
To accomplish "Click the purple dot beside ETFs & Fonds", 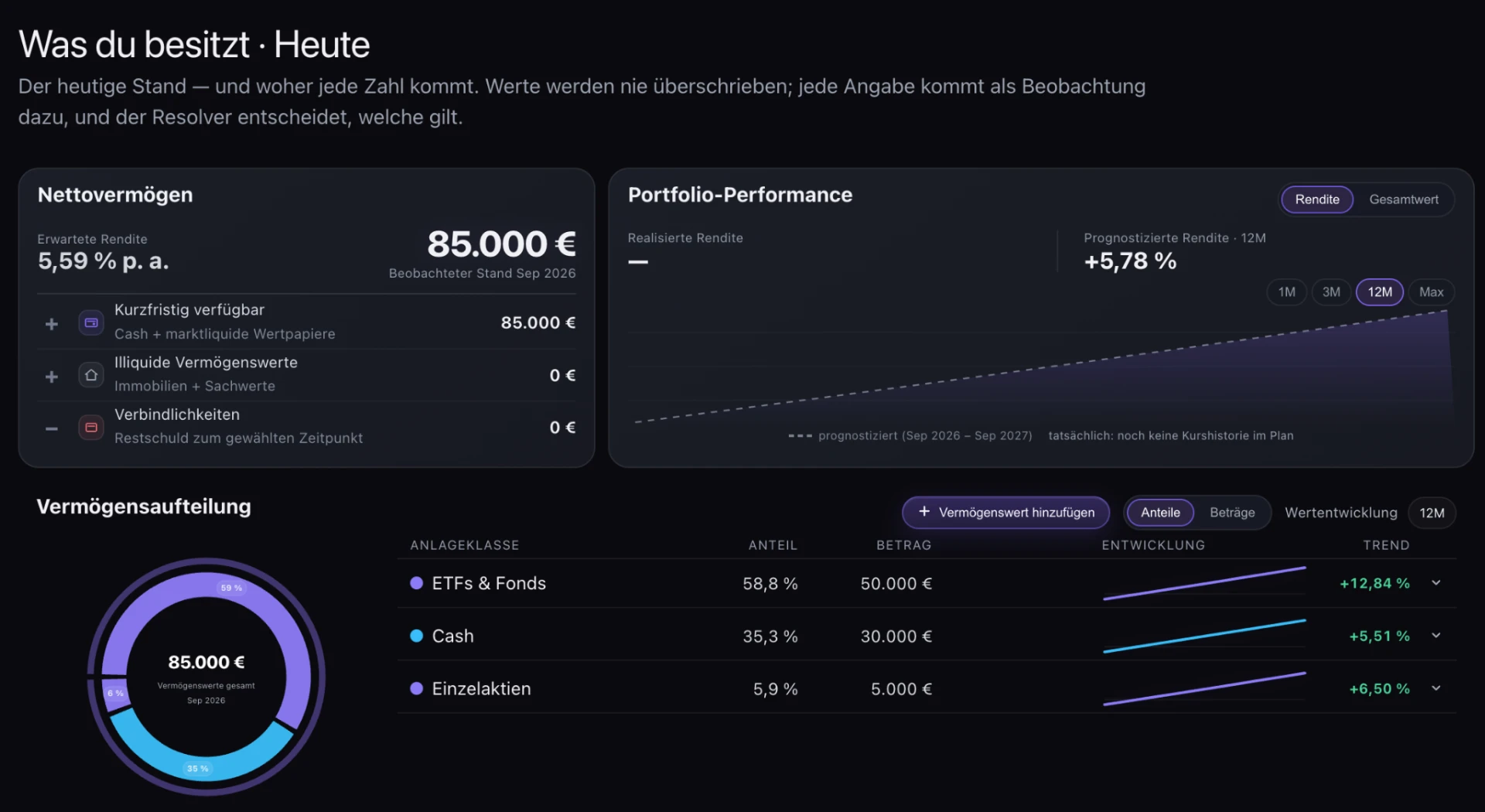I will tap(416, 583).
